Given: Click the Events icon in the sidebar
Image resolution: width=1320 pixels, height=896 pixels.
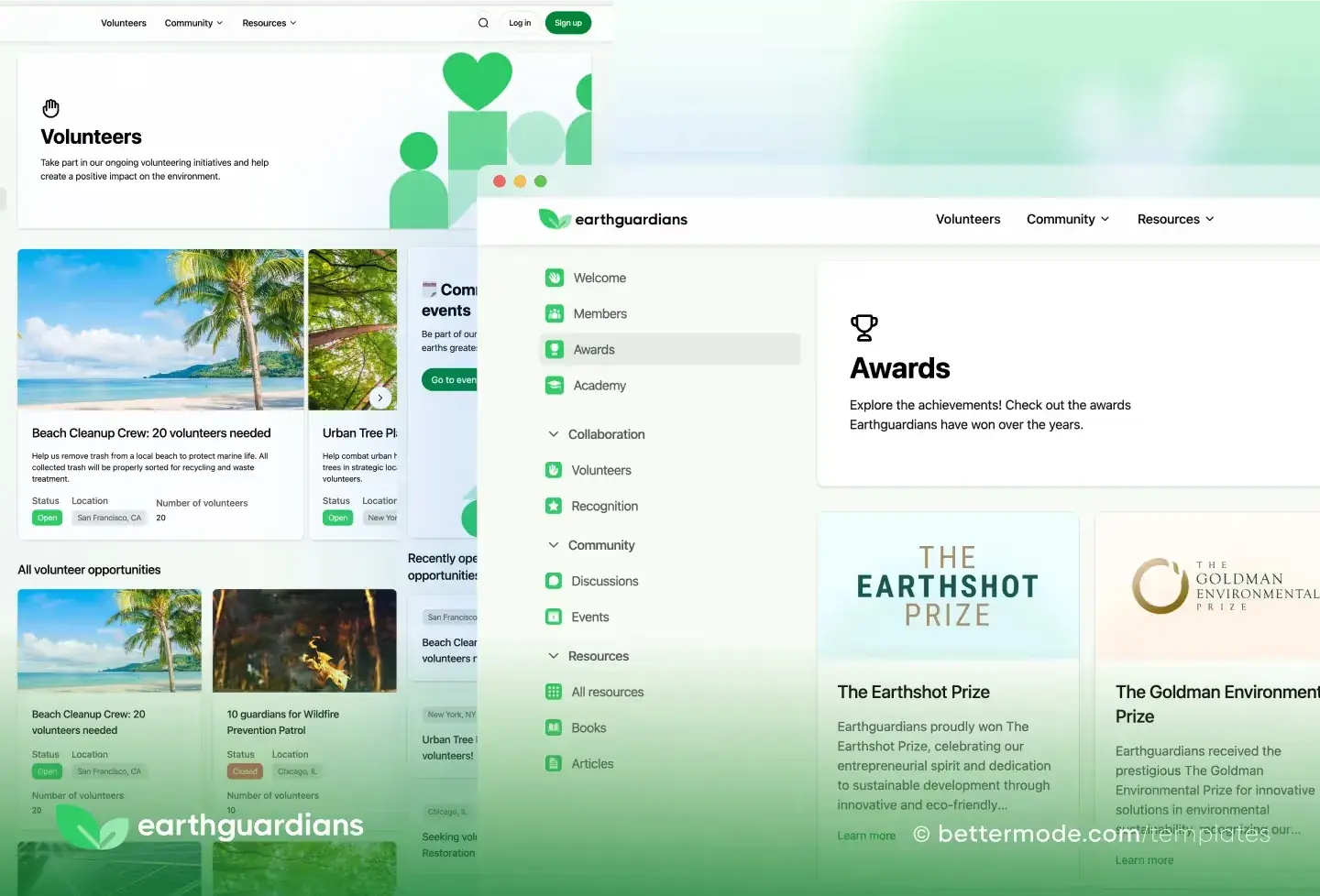Looking at the screenshot, I should click(x=554, y=617).
